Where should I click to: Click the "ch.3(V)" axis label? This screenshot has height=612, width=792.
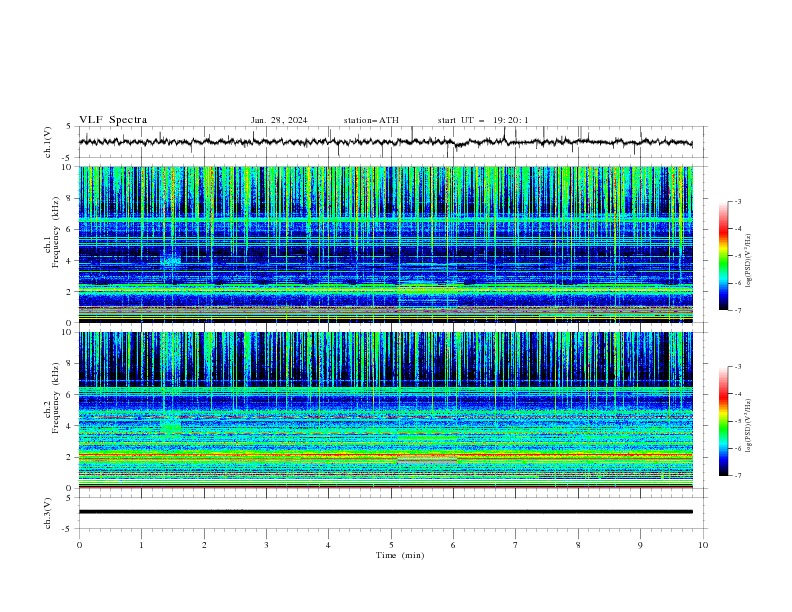48,513
